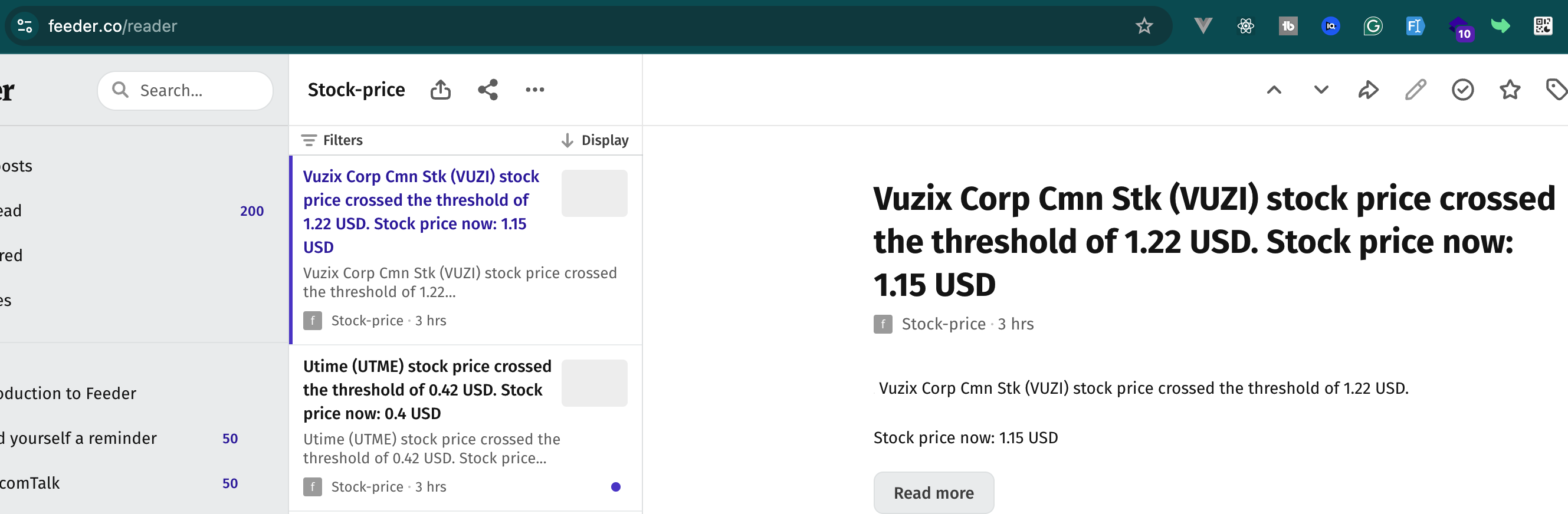The height and width of the screenshot is (514, 1568).
Task: Open the Display sorting dropdown
Action: [x=595, y=140]
